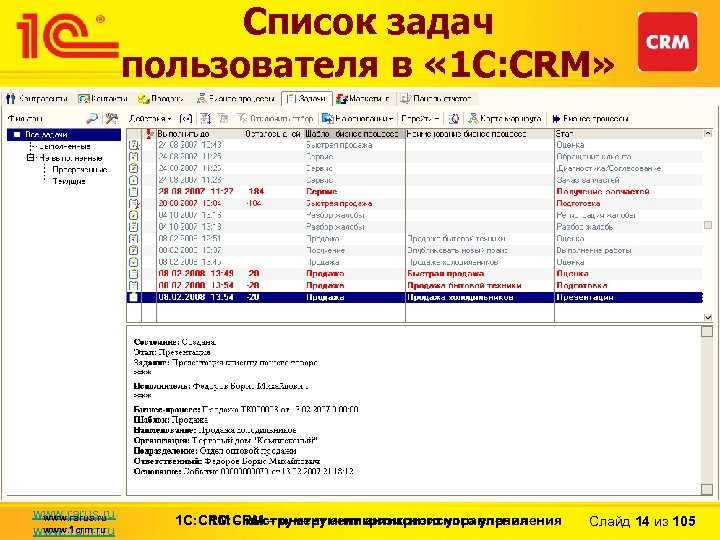This screenshot has width=720, height=540.
Task: Click the -104 days remaining cell
Action: coord(253,203)
